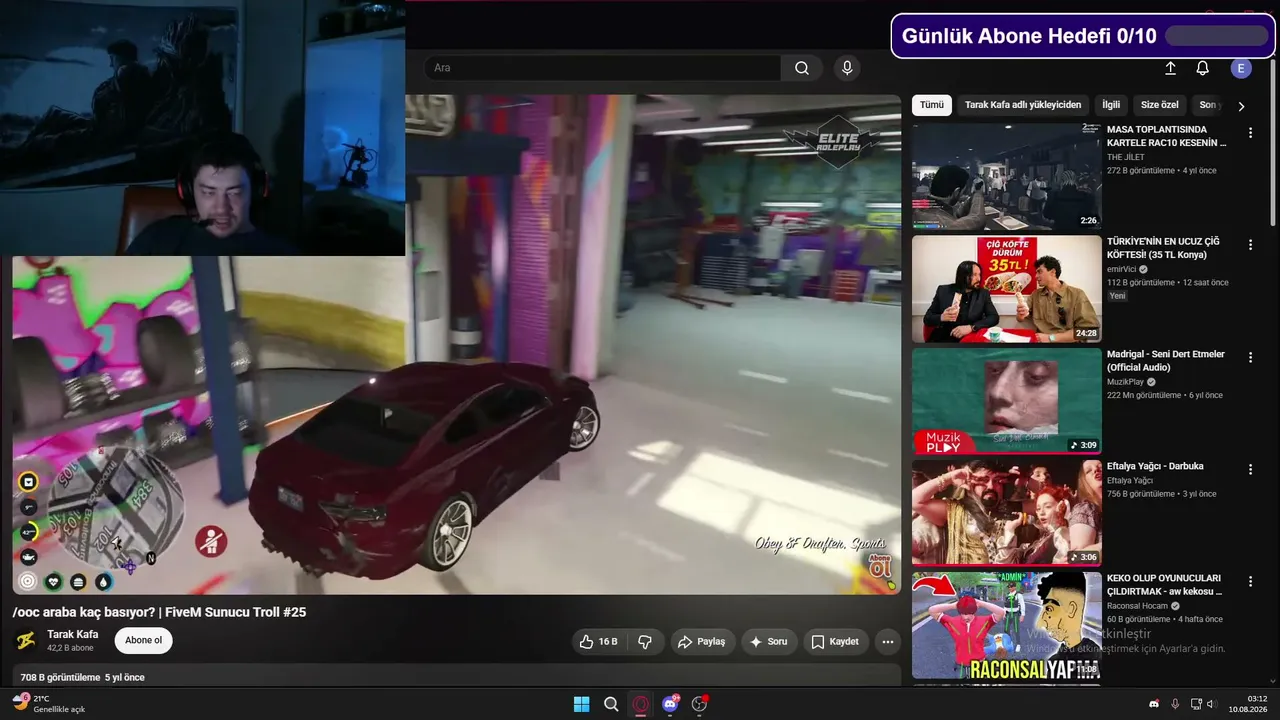1280x720 pixels.
Task: Like the video (16 B thumbs up)
Action: 598,642
